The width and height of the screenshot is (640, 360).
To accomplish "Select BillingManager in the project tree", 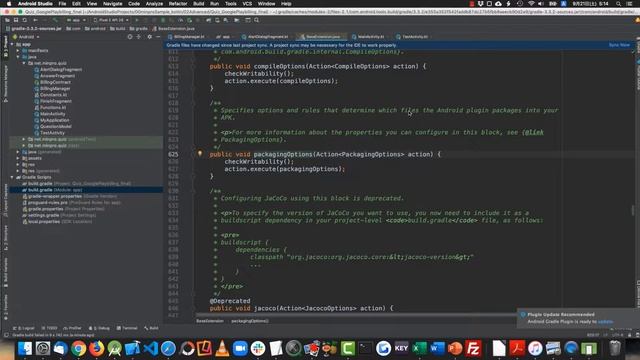I will [x=55, y=89].
